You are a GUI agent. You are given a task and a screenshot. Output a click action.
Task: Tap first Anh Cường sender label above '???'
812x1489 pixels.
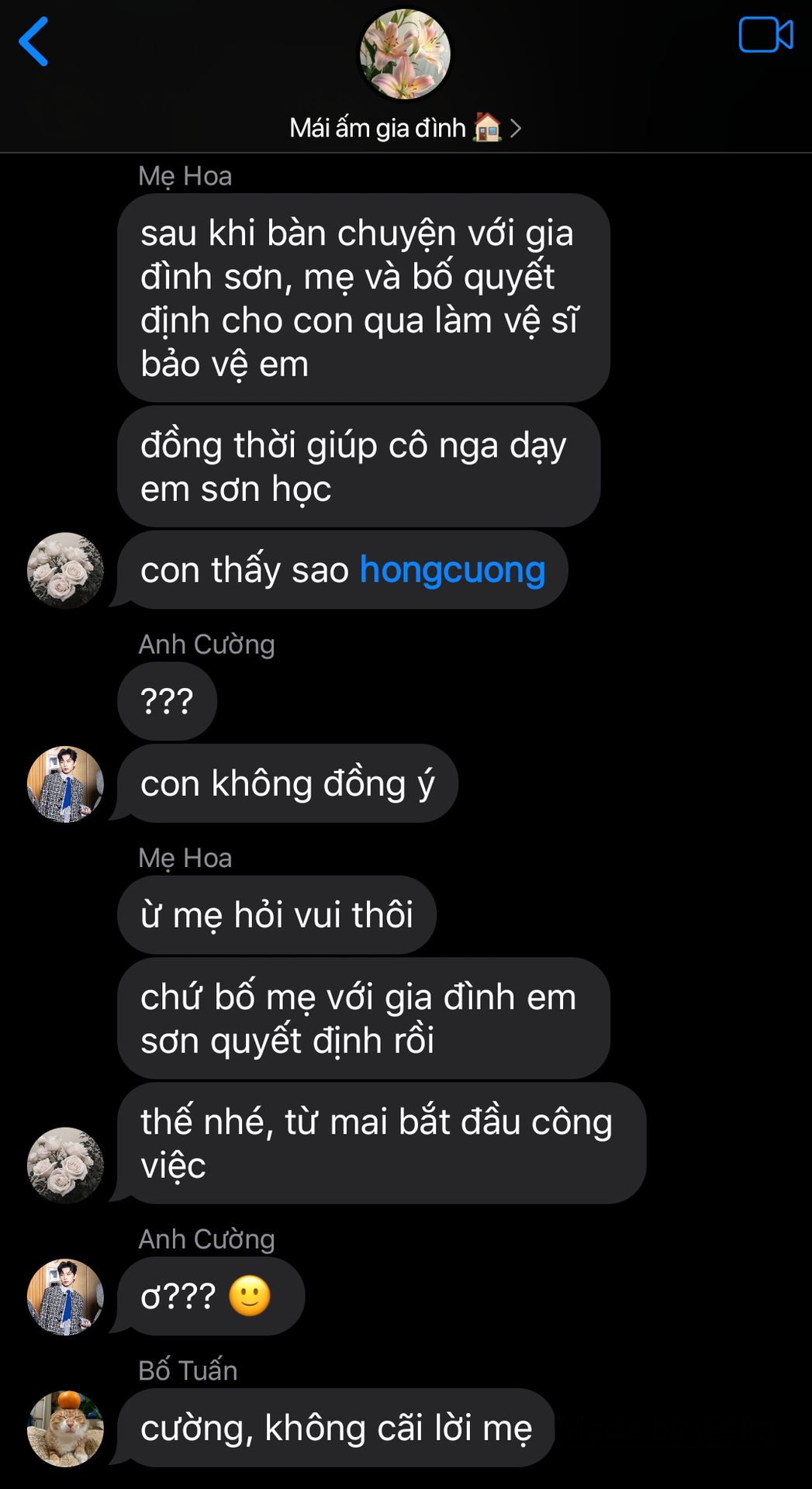tap(206, 644)
